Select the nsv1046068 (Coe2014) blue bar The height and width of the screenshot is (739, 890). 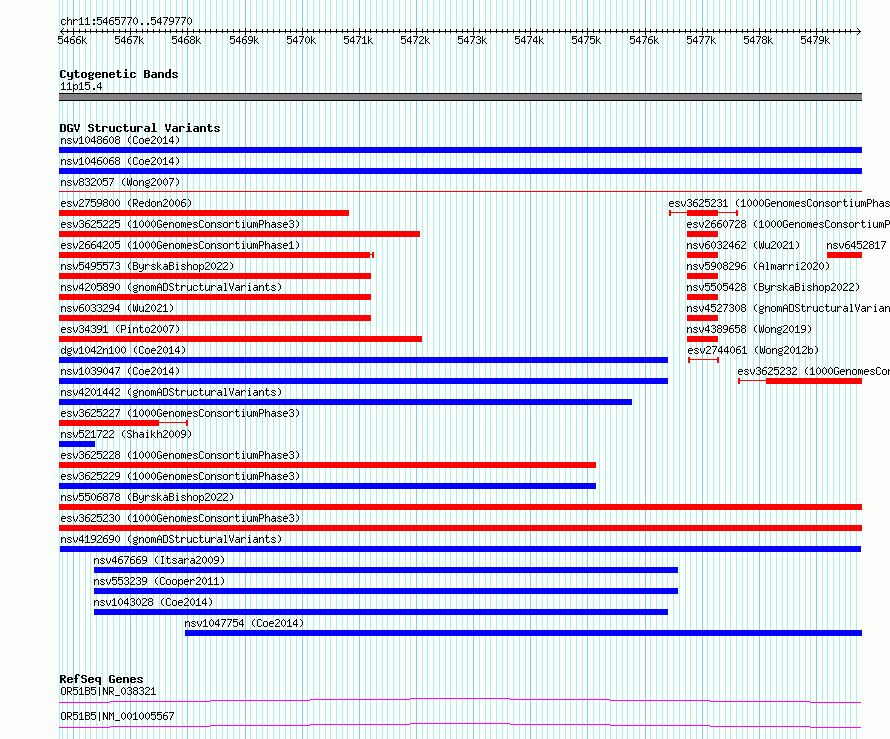[x=460, y=171]
